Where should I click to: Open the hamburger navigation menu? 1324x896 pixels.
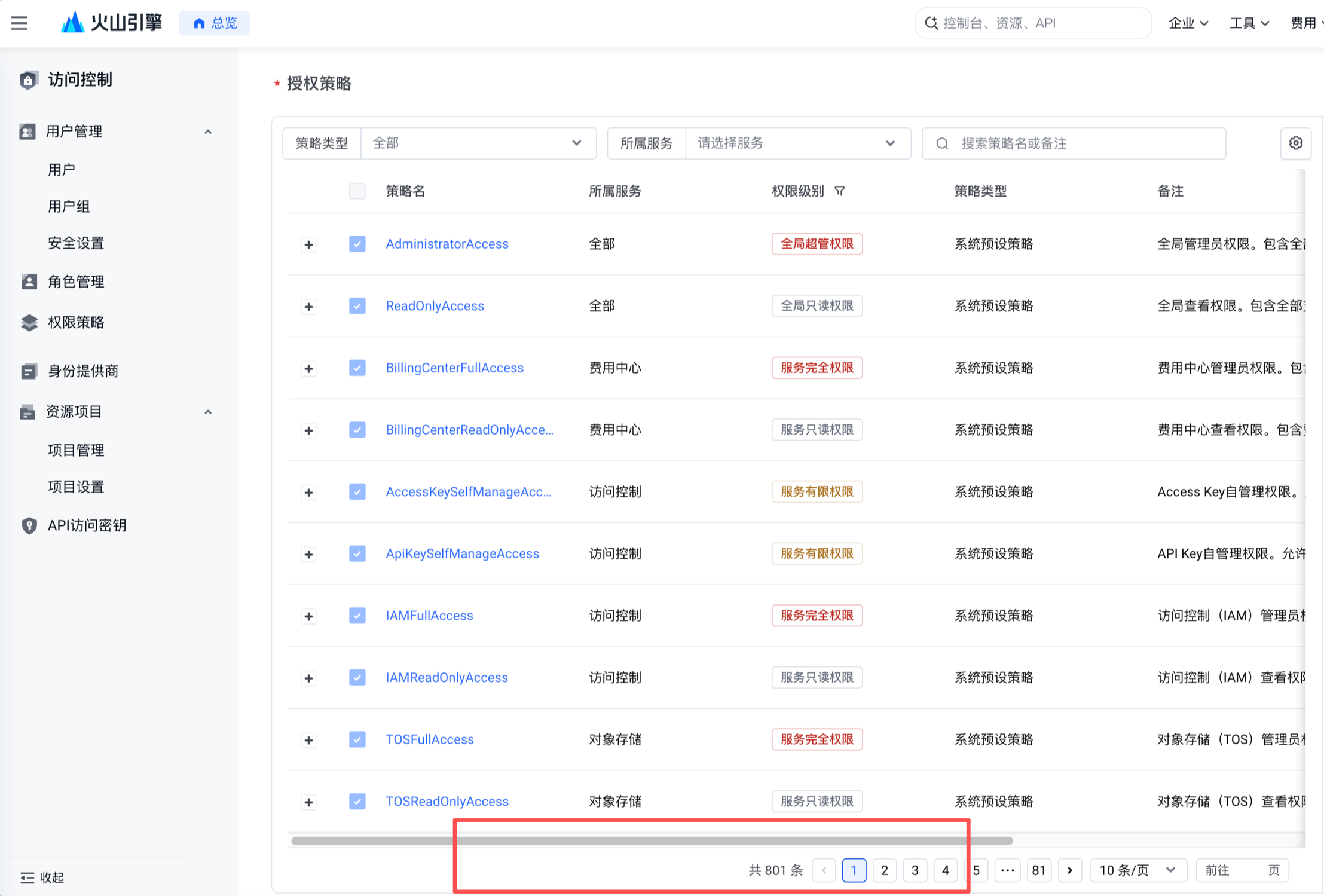click(x=19, y=23)
